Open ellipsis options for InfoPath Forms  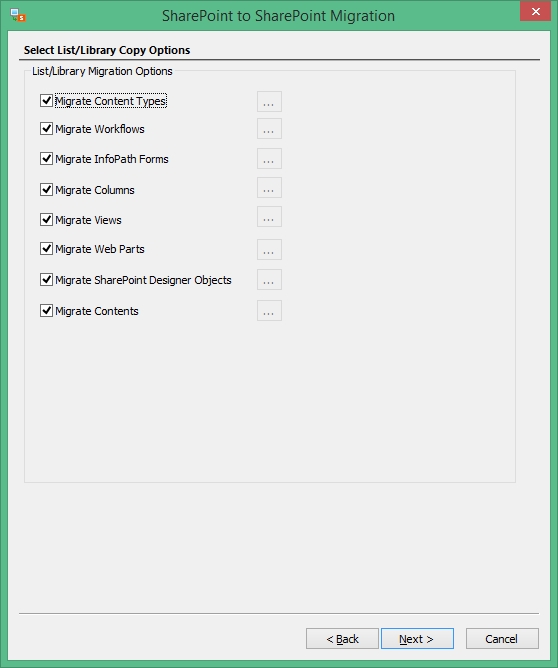point(269,159)
